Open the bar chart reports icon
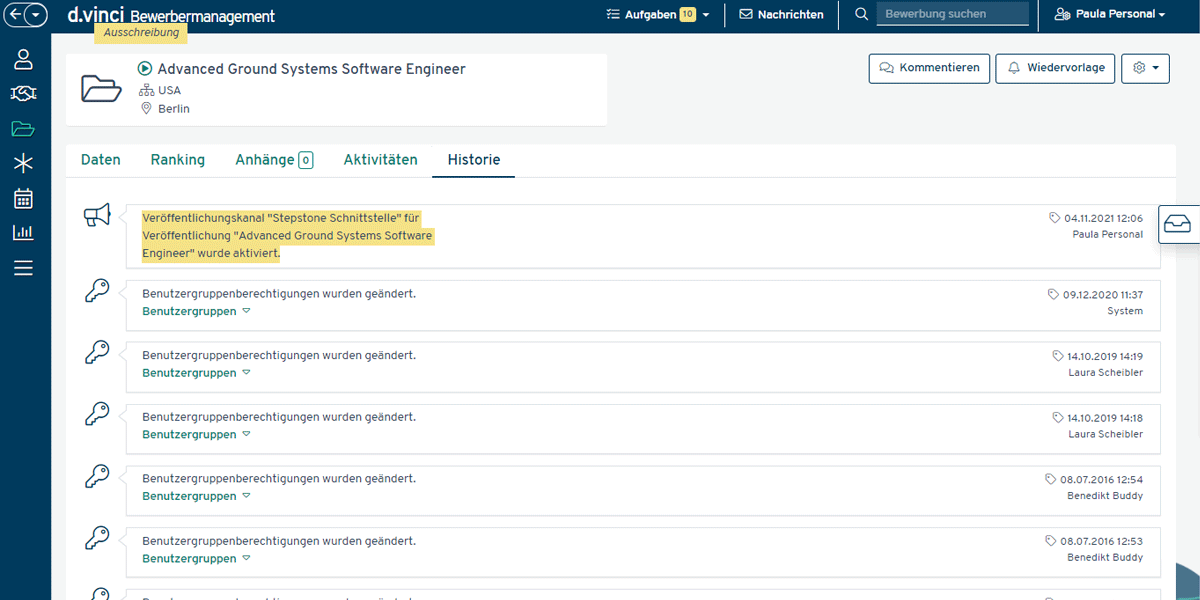The height and width of the screenshot is (600, 1200). click(x=23, y=232)
